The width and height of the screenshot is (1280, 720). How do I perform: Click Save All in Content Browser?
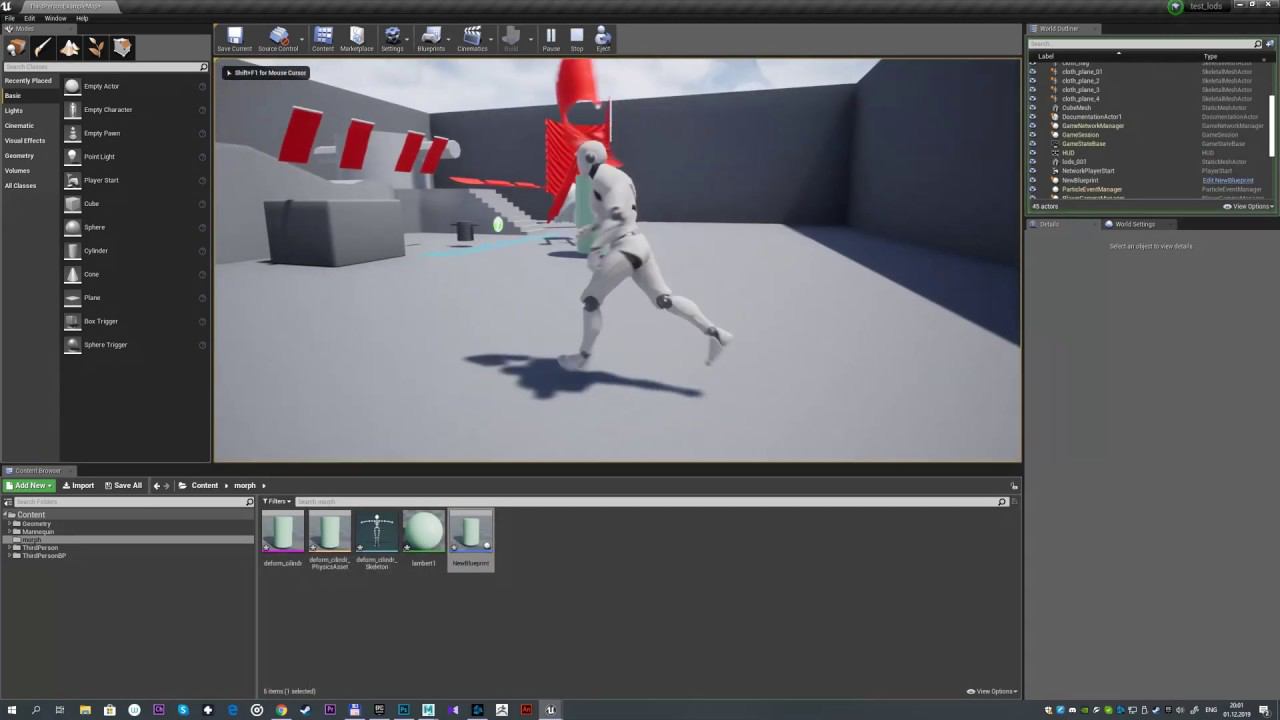tap(124, 486)
